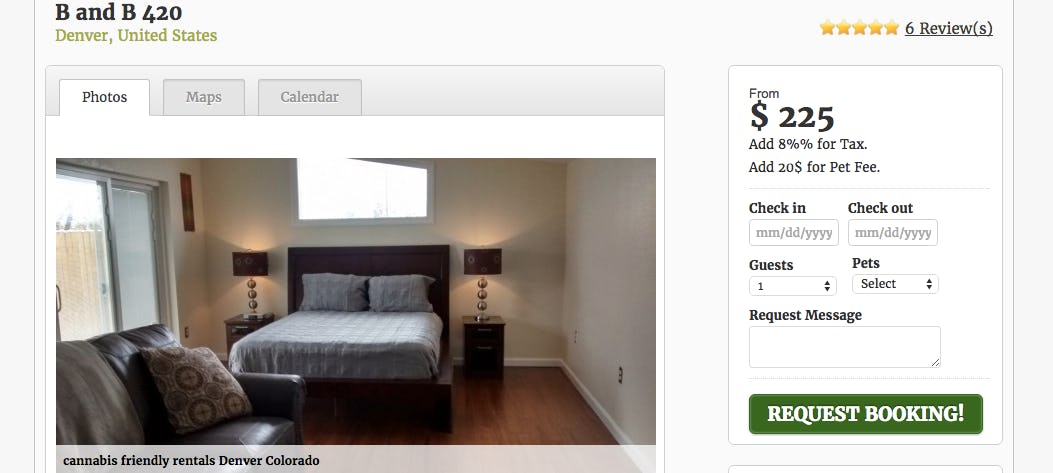The width and height of the screenshot is (1053, 473).
Task: Click the cannabis friendly rentals photo caption
Action: coord(191,461)
